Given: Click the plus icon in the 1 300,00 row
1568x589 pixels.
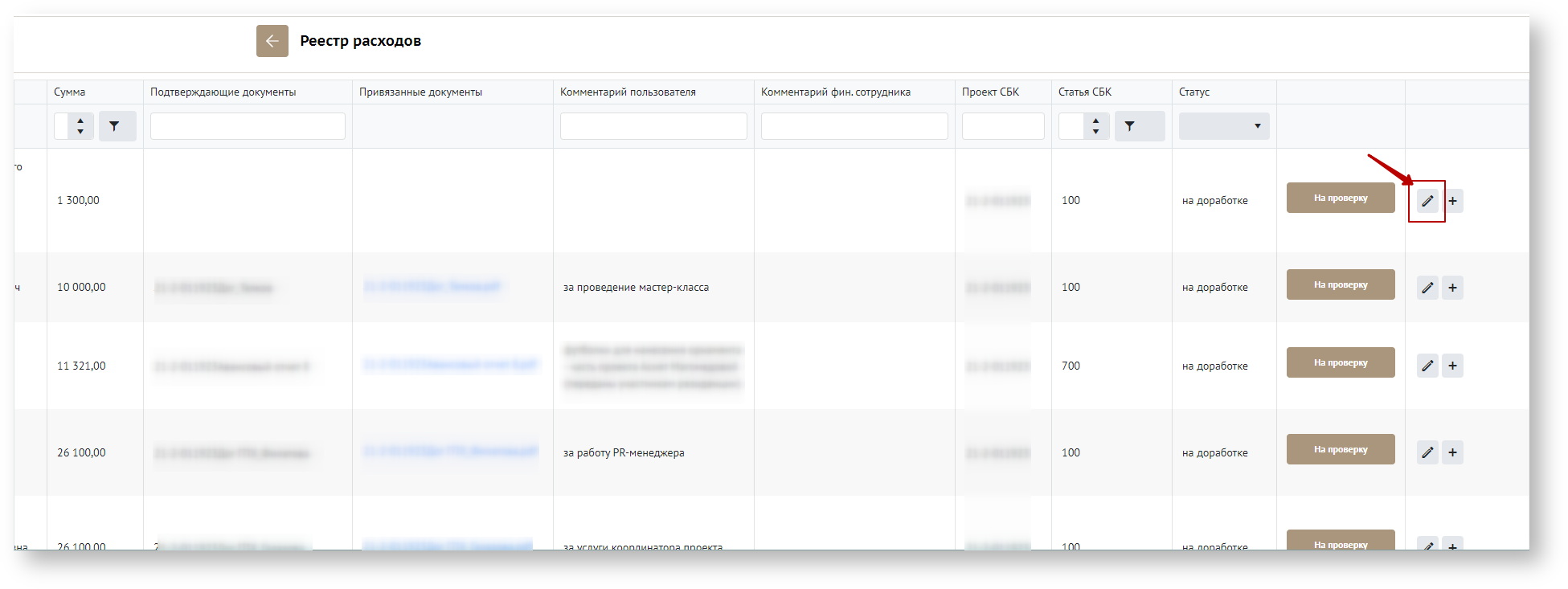Looking at the screenshot, I should [x=1452, y=201].
